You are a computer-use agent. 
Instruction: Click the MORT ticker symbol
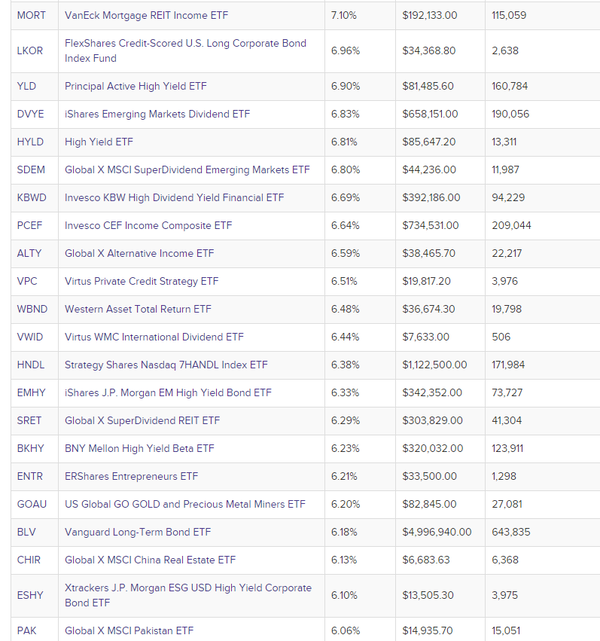pos(31,16)
